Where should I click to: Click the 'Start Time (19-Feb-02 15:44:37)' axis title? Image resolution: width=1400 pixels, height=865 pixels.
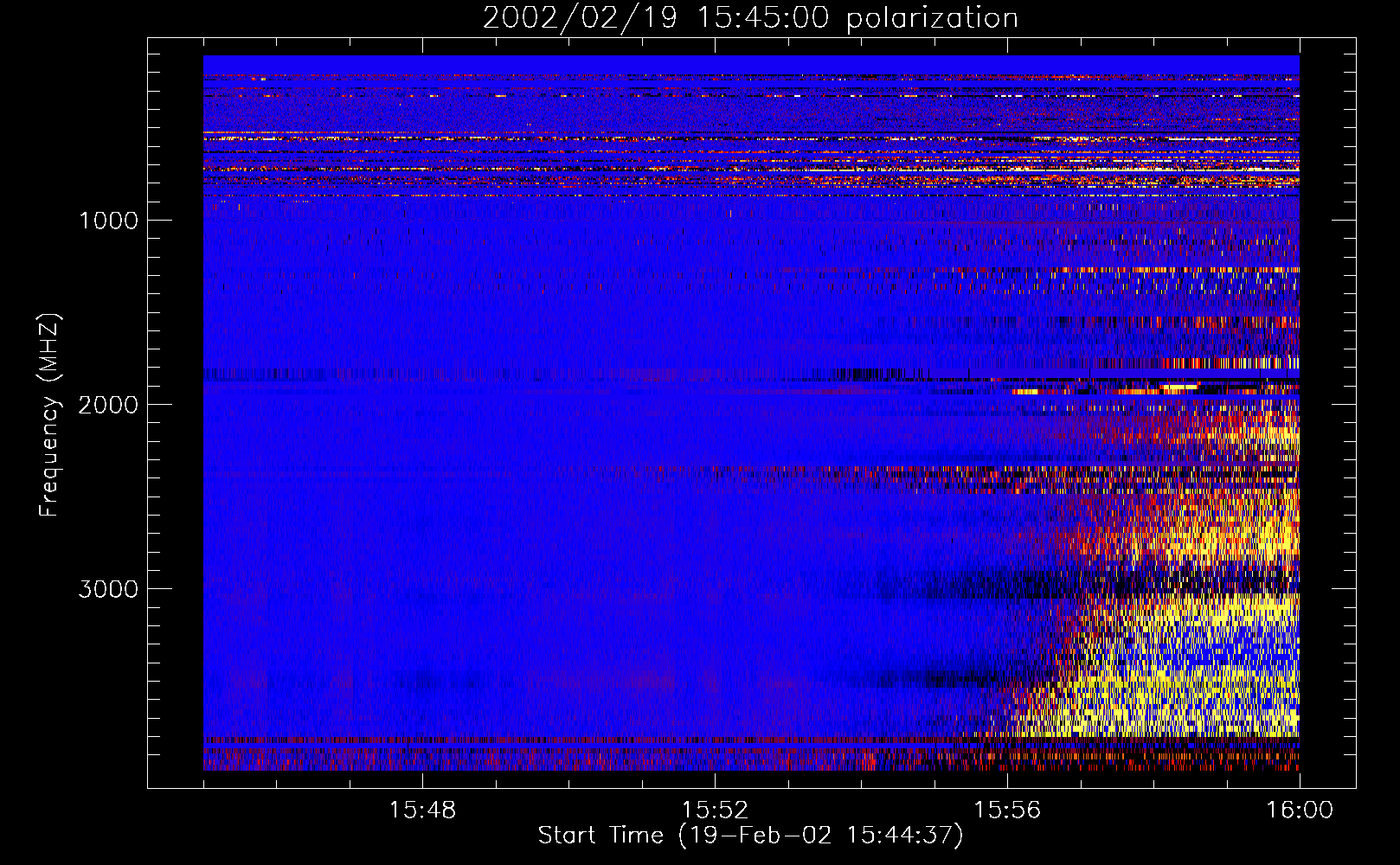pyautogui.click(x=750, y=836)
